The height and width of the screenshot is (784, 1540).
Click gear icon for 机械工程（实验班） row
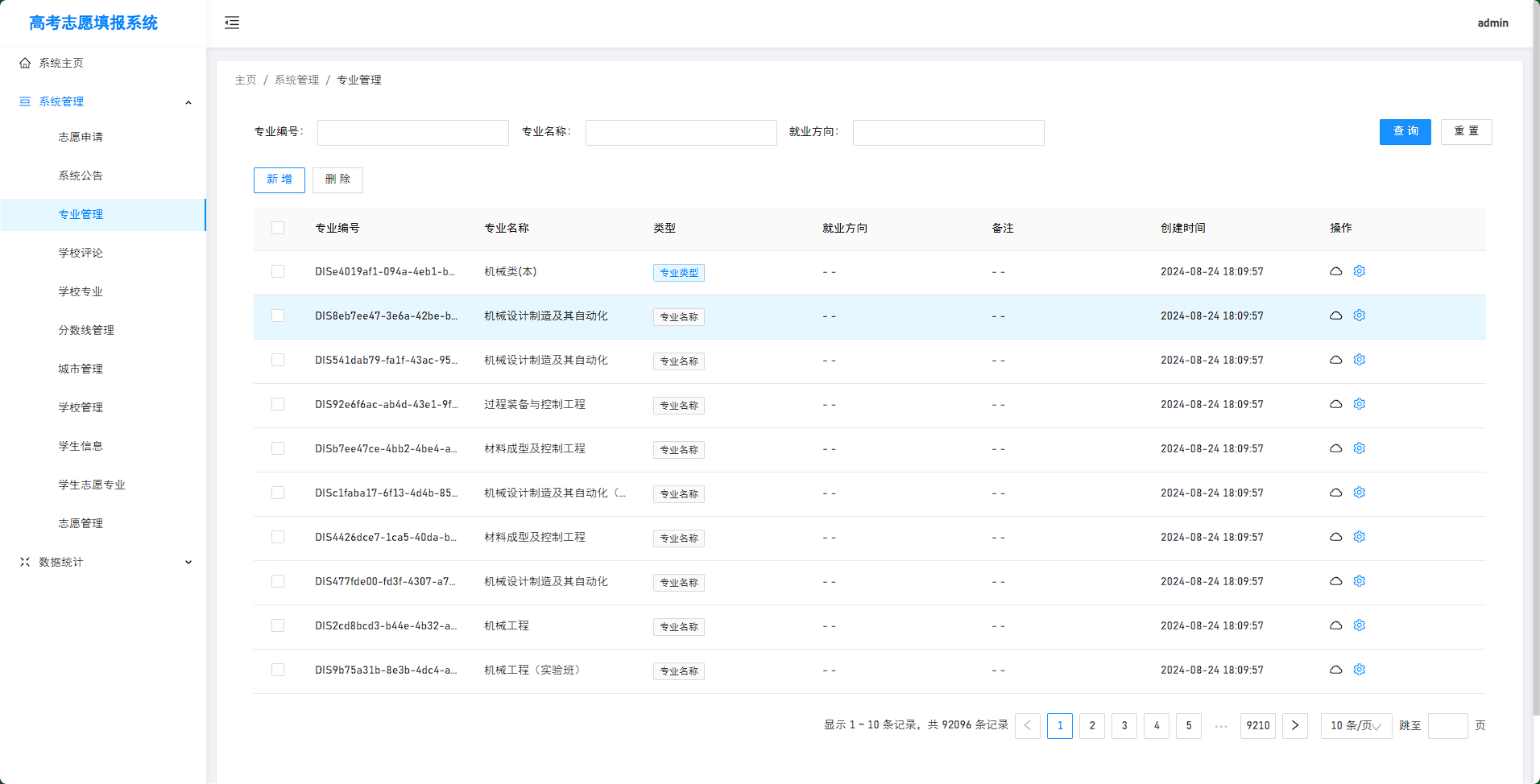(1360, 670)
